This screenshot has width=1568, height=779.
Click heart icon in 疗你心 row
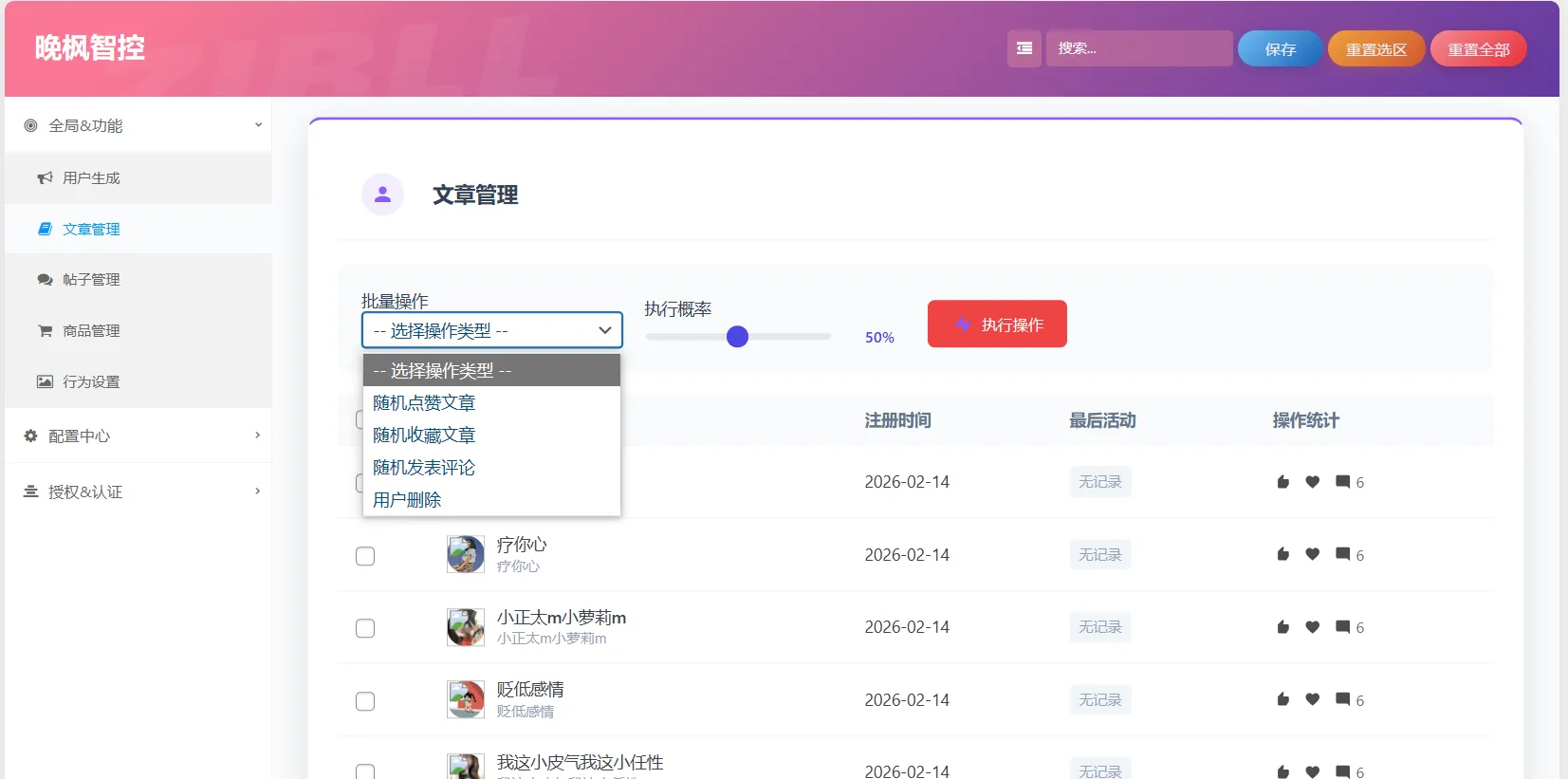1313,554
